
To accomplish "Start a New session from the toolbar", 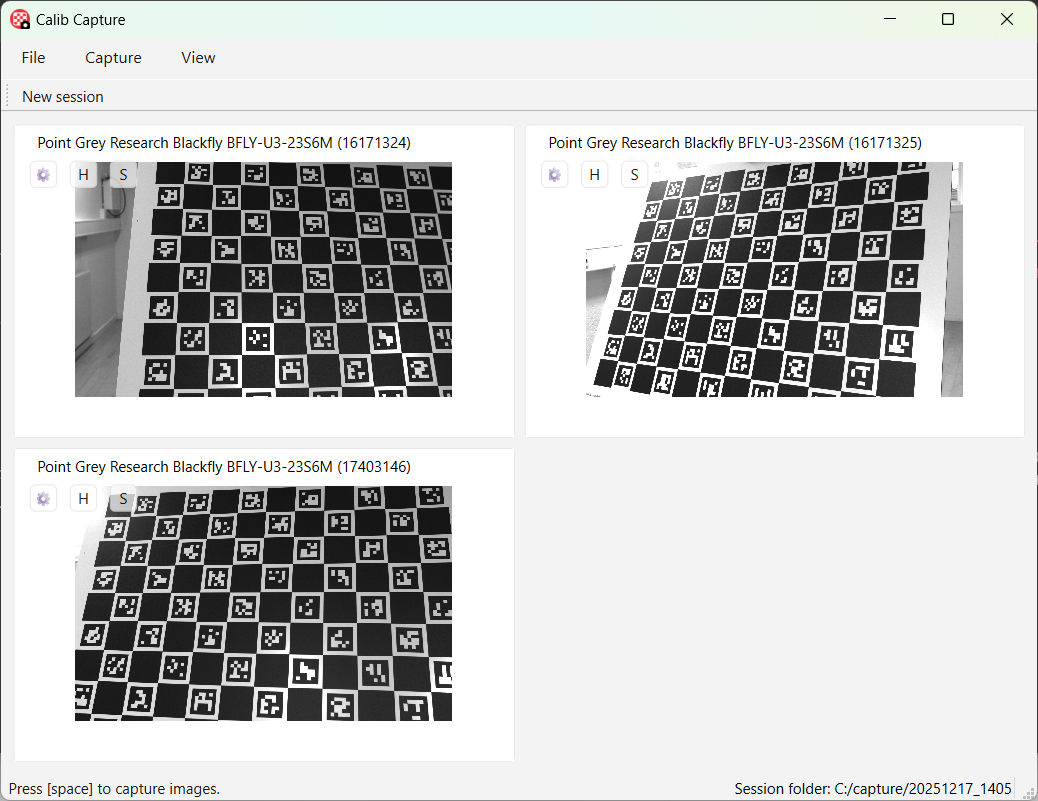I will pyautogui.click(x=63, y=97).
